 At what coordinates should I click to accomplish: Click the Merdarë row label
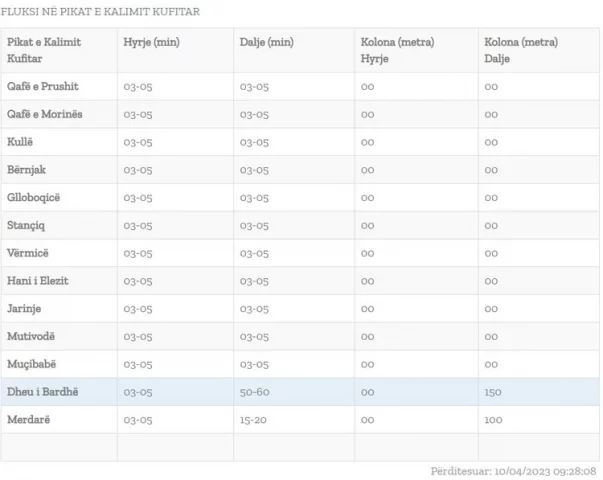pyautogui.click(x=28, y=419)
